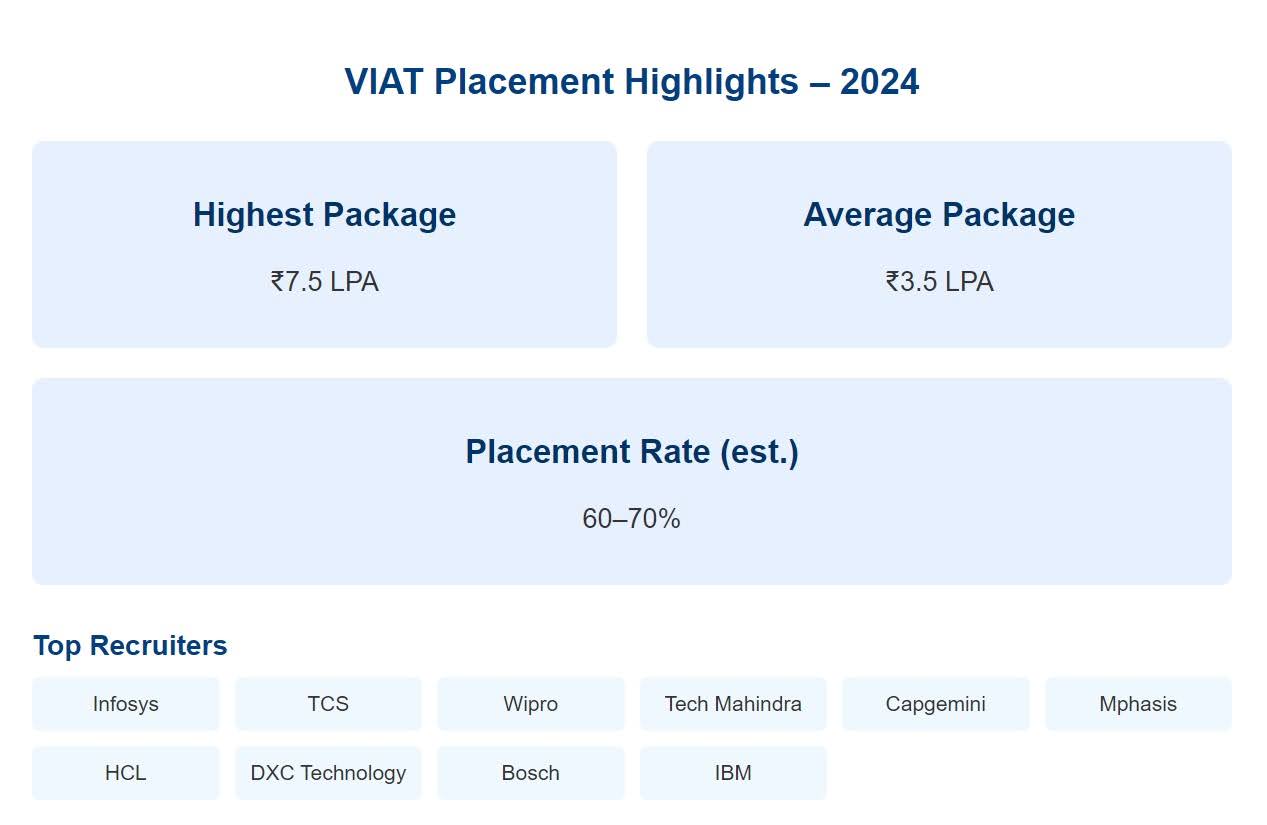
Task: Click the Capgemini recruiter chip
Action: point(936,704)
